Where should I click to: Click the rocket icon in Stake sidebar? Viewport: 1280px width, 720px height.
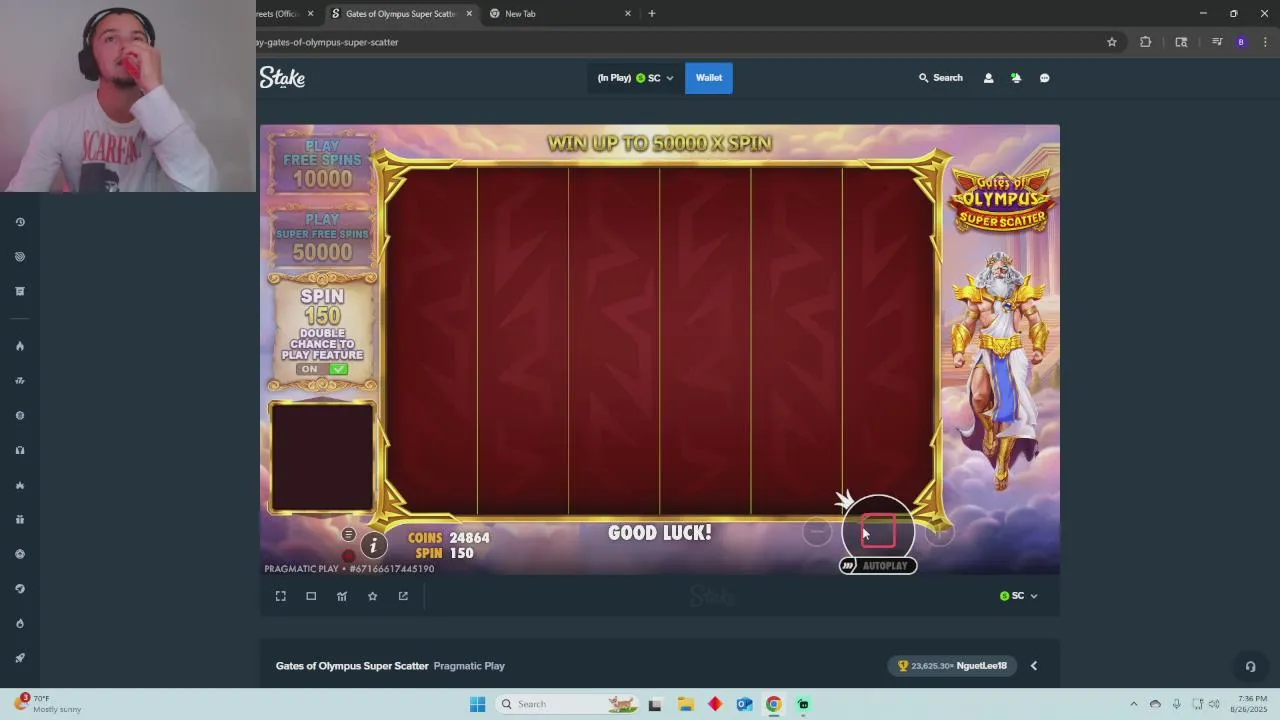tap(20, 658)
